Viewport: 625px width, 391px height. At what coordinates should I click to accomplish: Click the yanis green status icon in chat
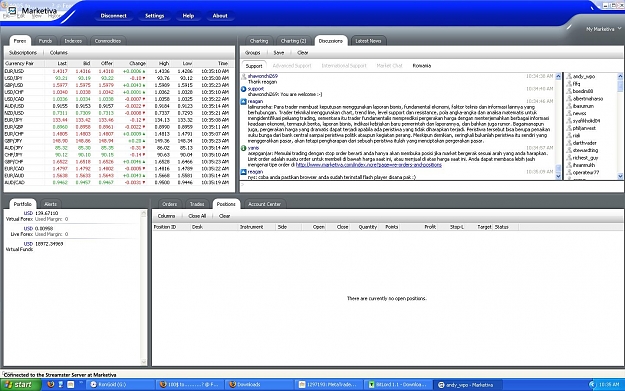tap(244, 148)
